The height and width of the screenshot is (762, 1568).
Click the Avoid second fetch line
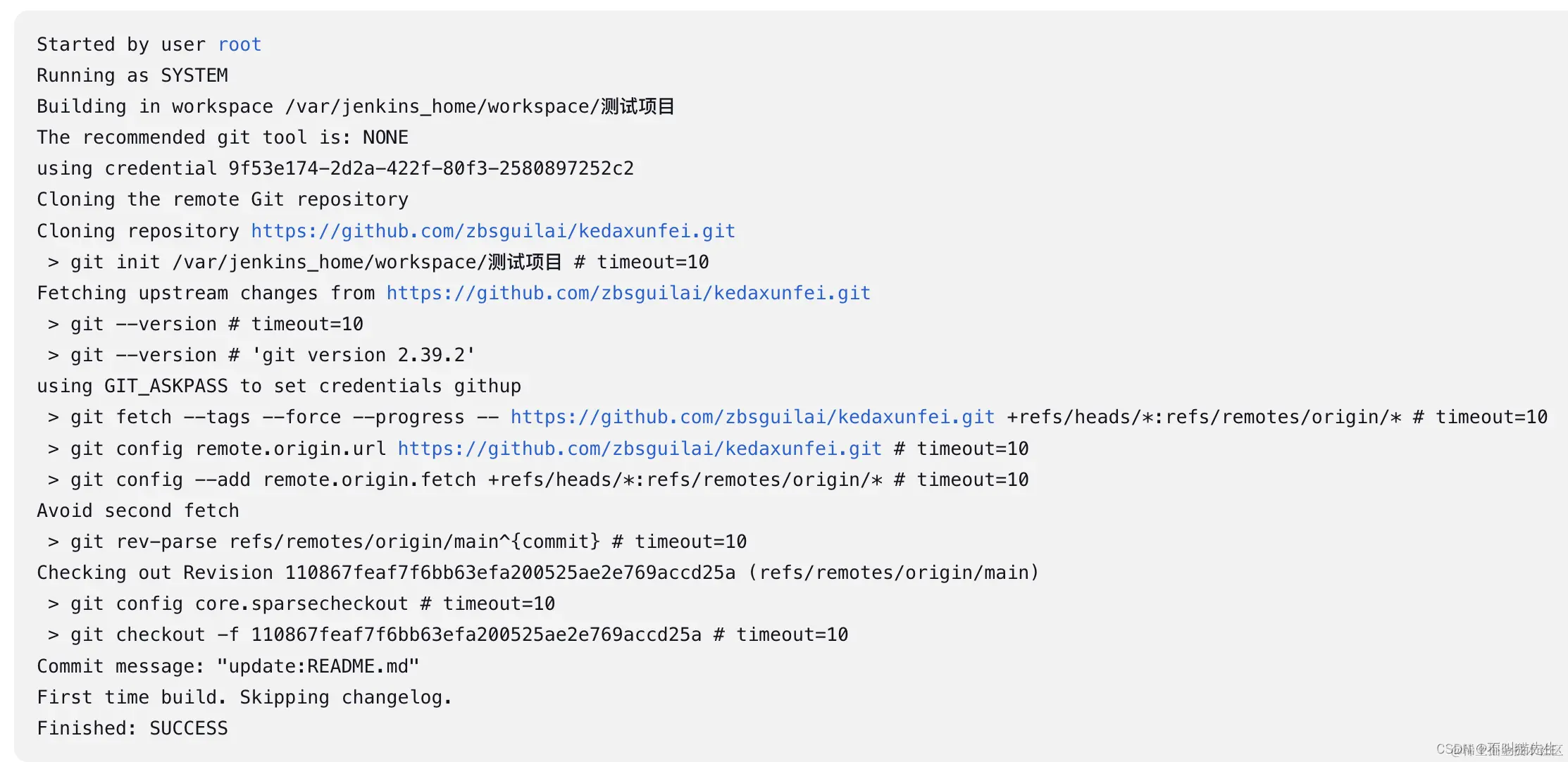(x=138, y=511)
